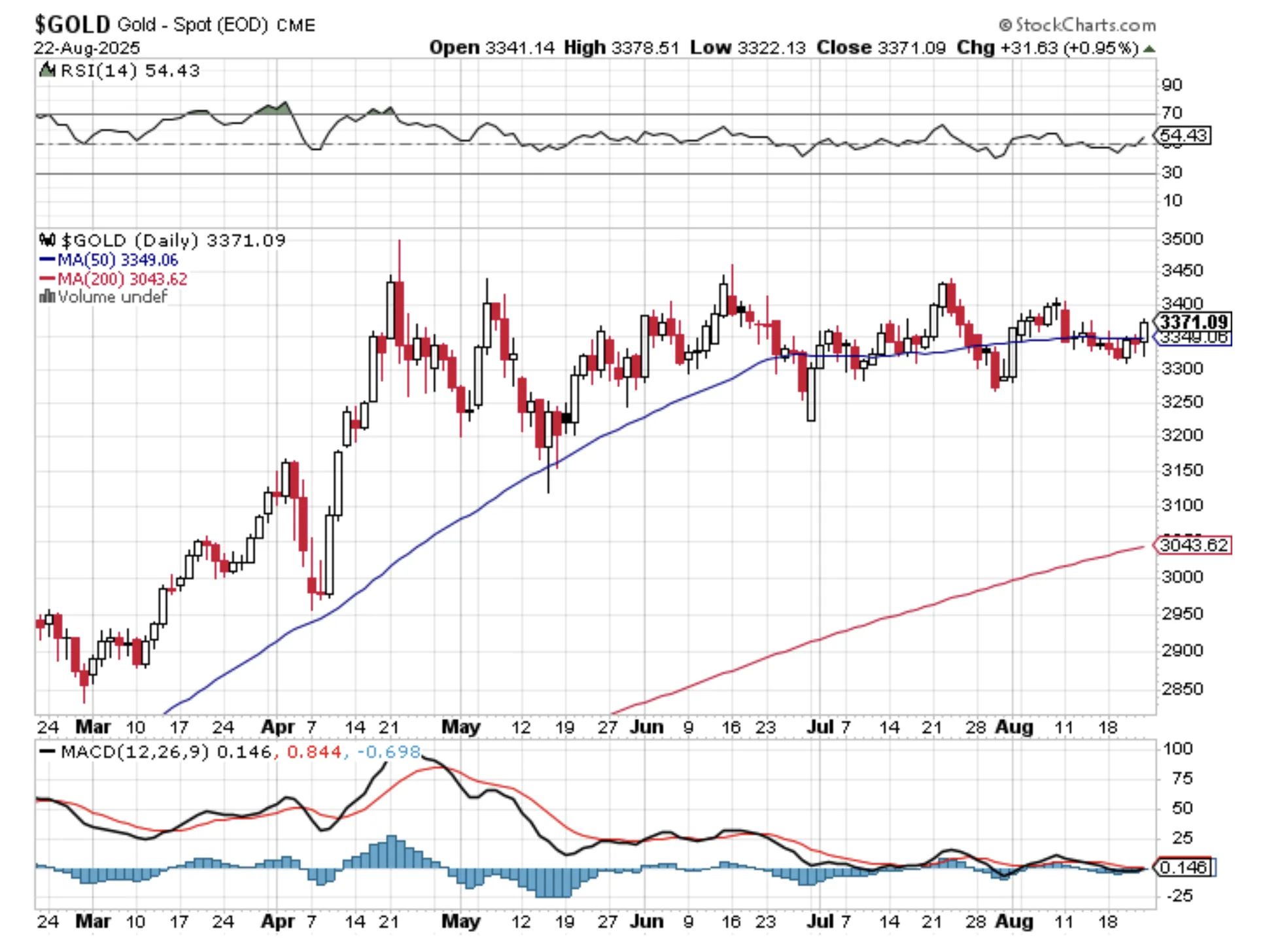Click the Jun label on price chart axis

tap(646, 726)
